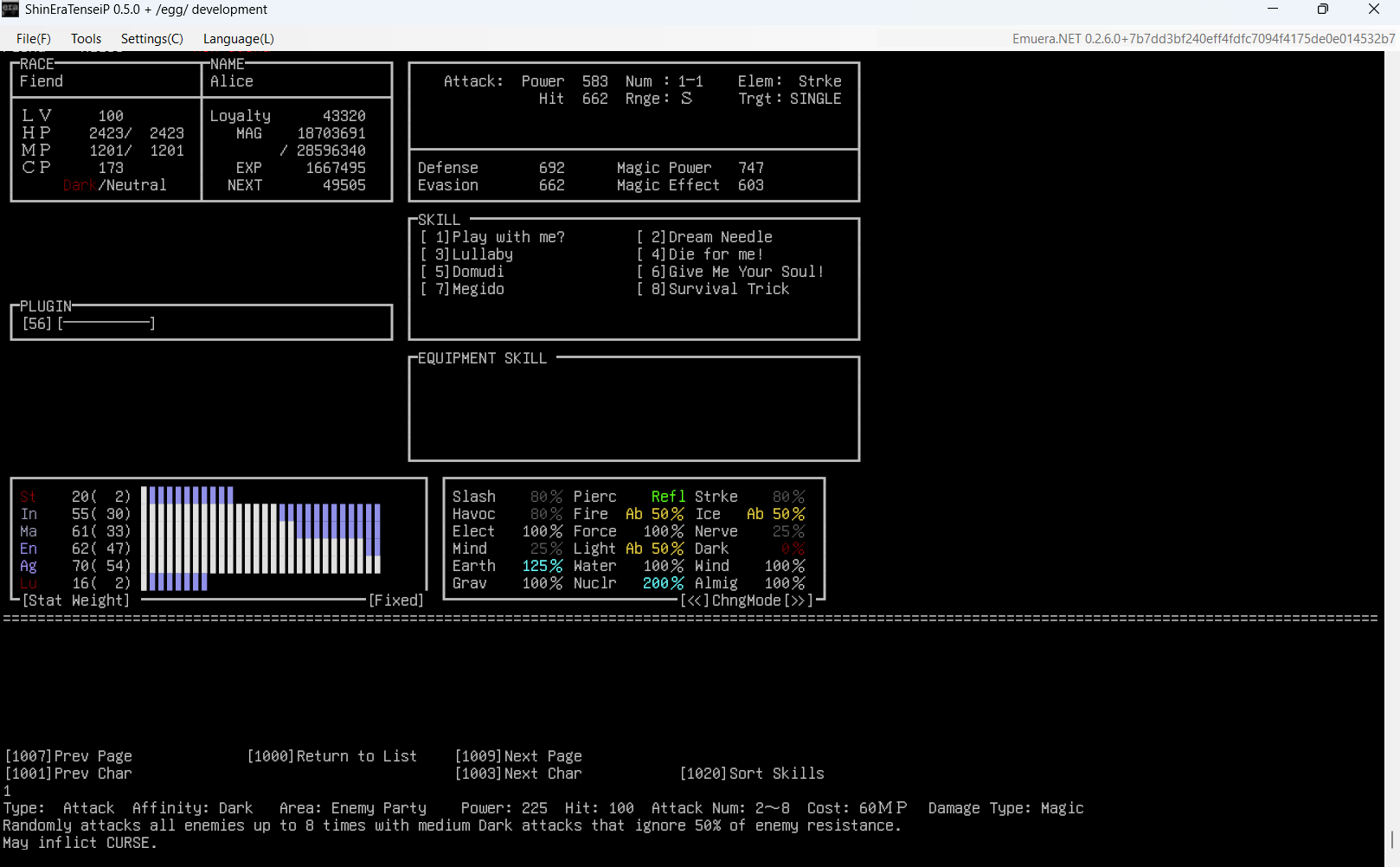Click the character name Alice

(232, 81)
